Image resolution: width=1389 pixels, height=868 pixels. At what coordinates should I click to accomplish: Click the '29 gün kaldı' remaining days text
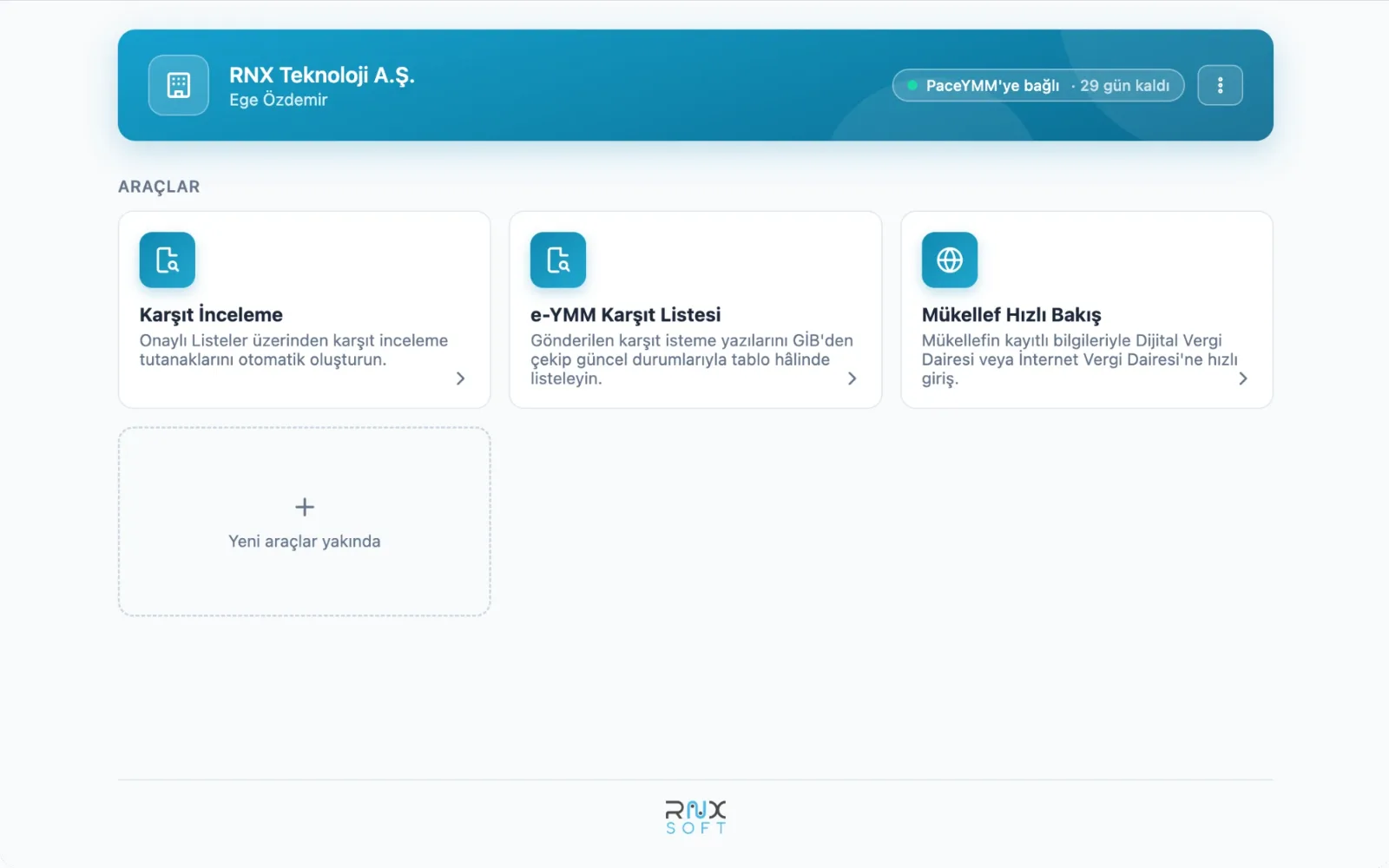[1125, 85]
